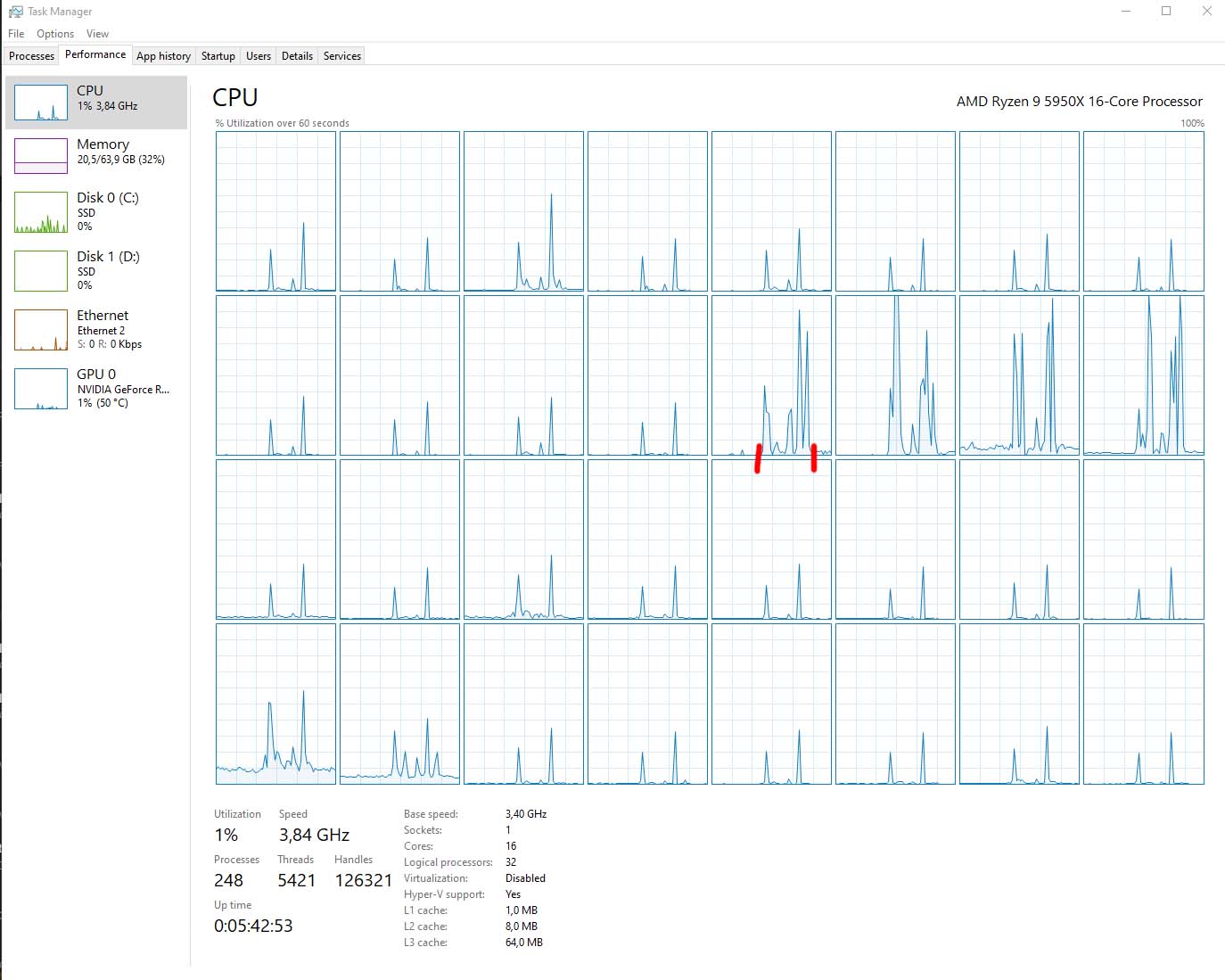Click the Up time counter value

tap(254, 926)
